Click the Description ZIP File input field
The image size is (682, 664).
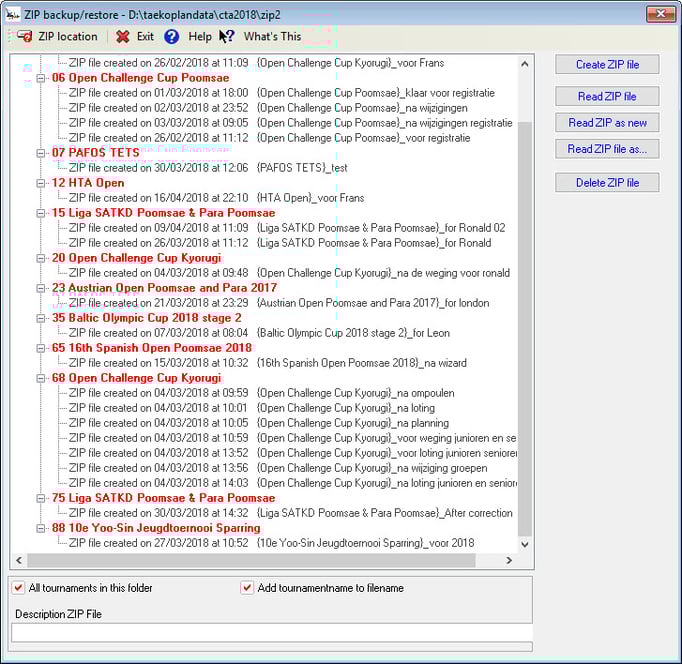coord(272,633)
